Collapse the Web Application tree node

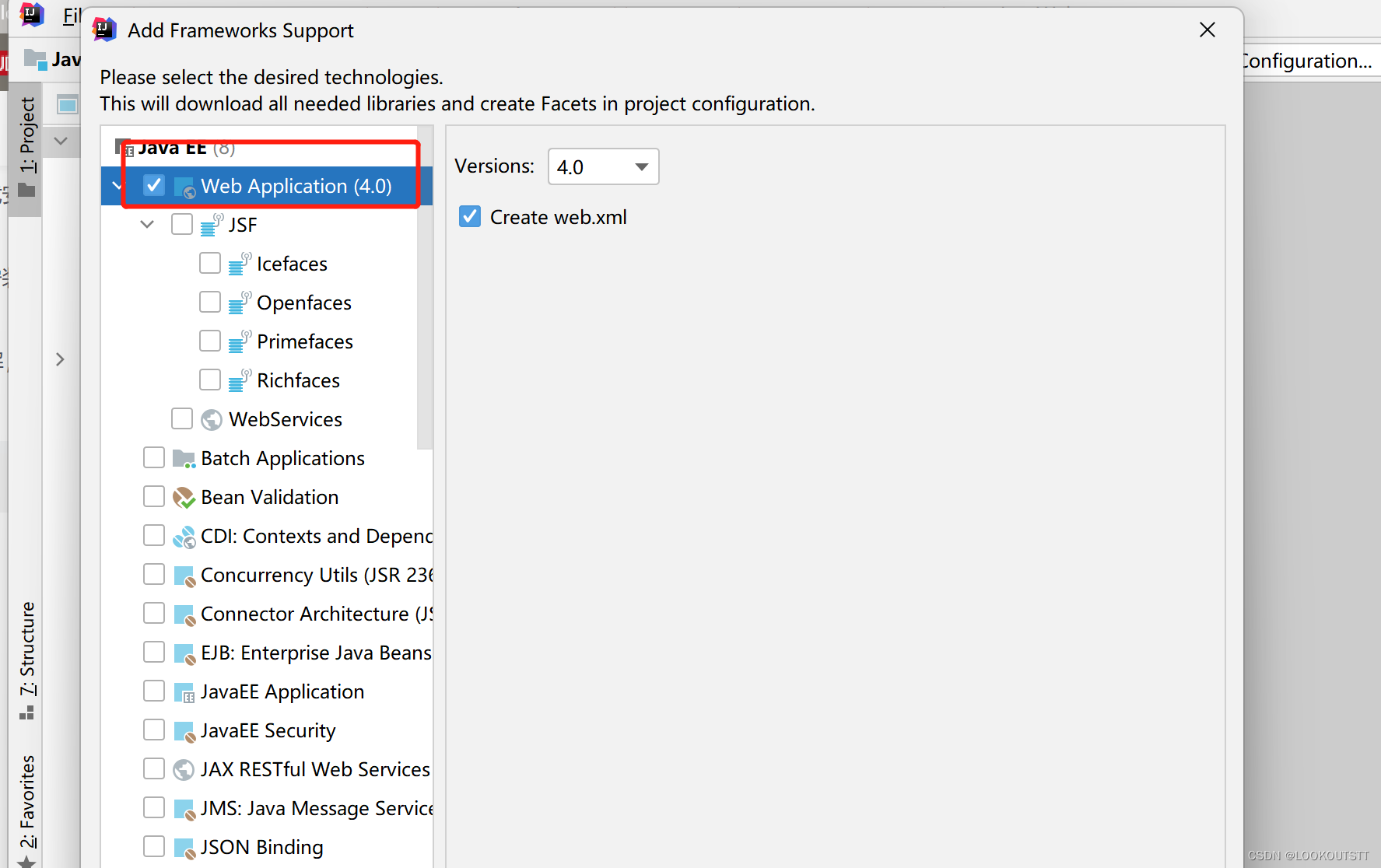pyautogui.click(x=117, y=185)
